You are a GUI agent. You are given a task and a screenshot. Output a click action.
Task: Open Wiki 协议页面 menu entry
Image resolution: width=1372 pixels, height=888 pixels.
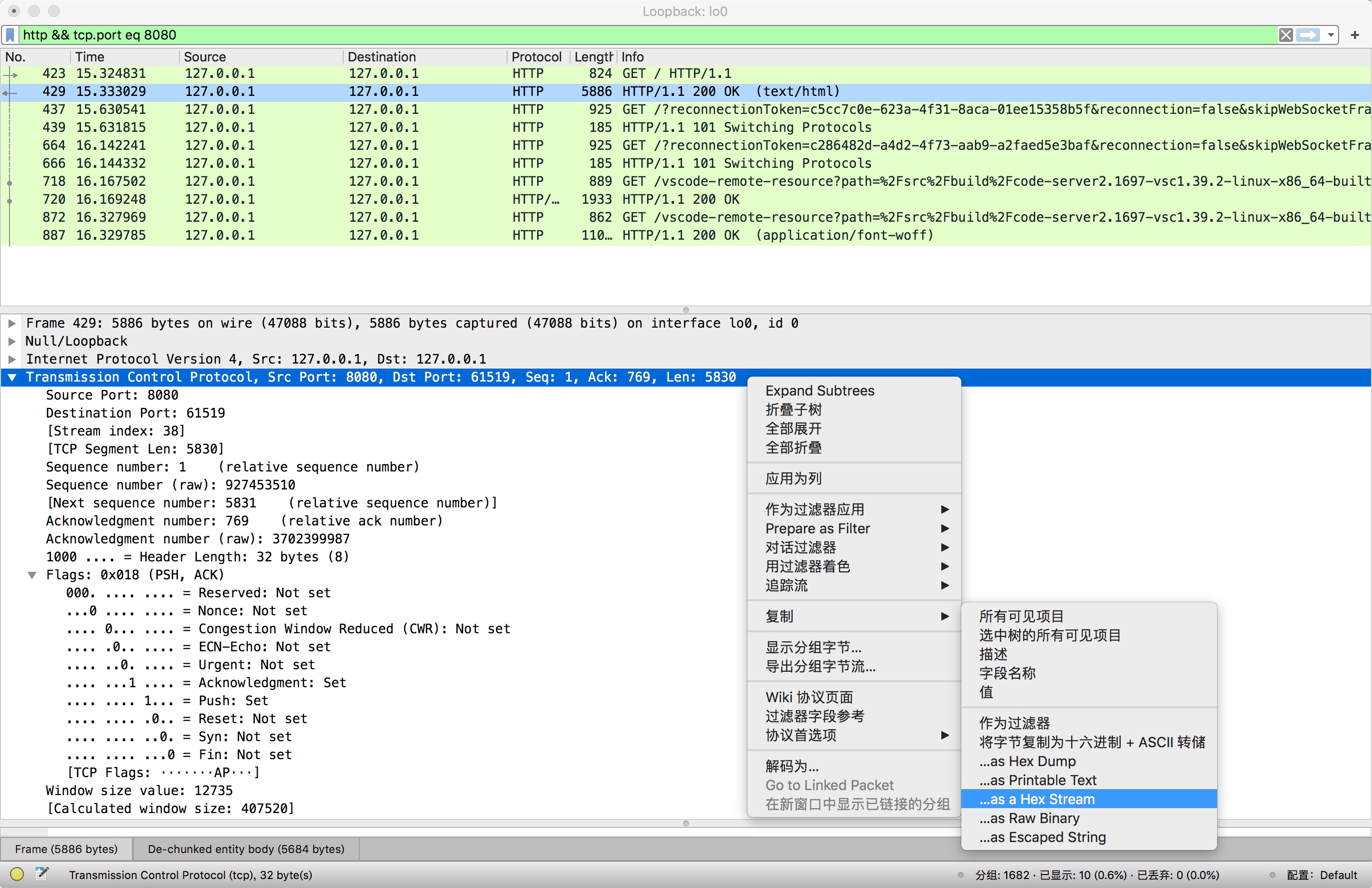(854, 697)
